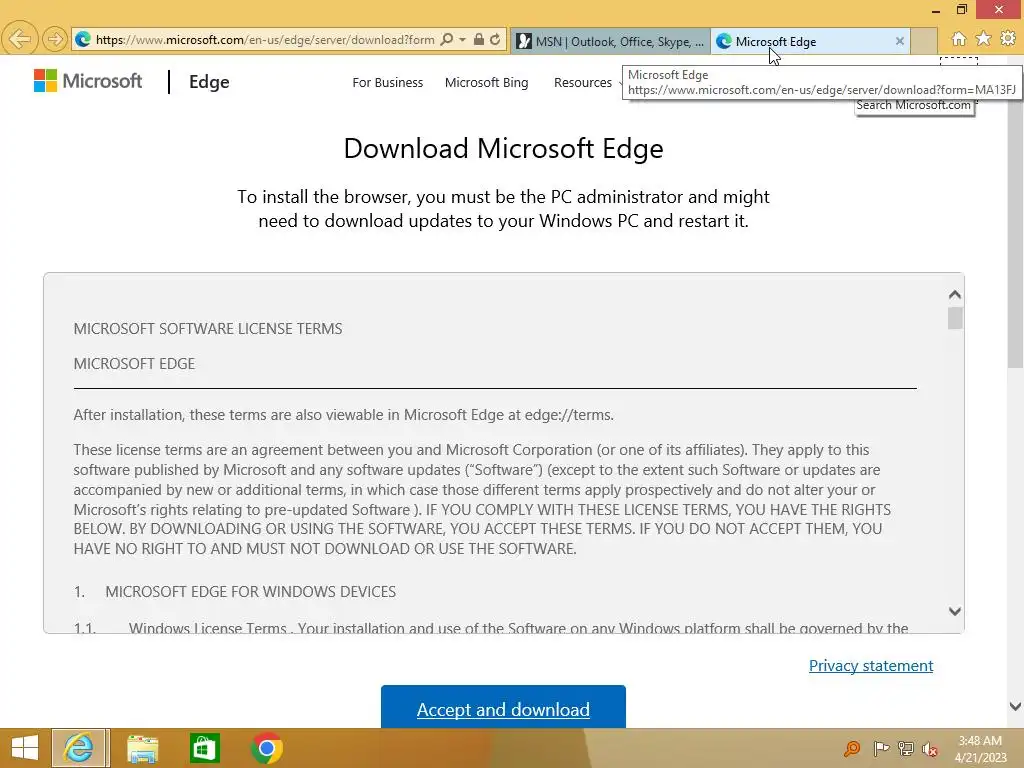Click the Download Microsoft Edge heading

(x=504, y=148)
